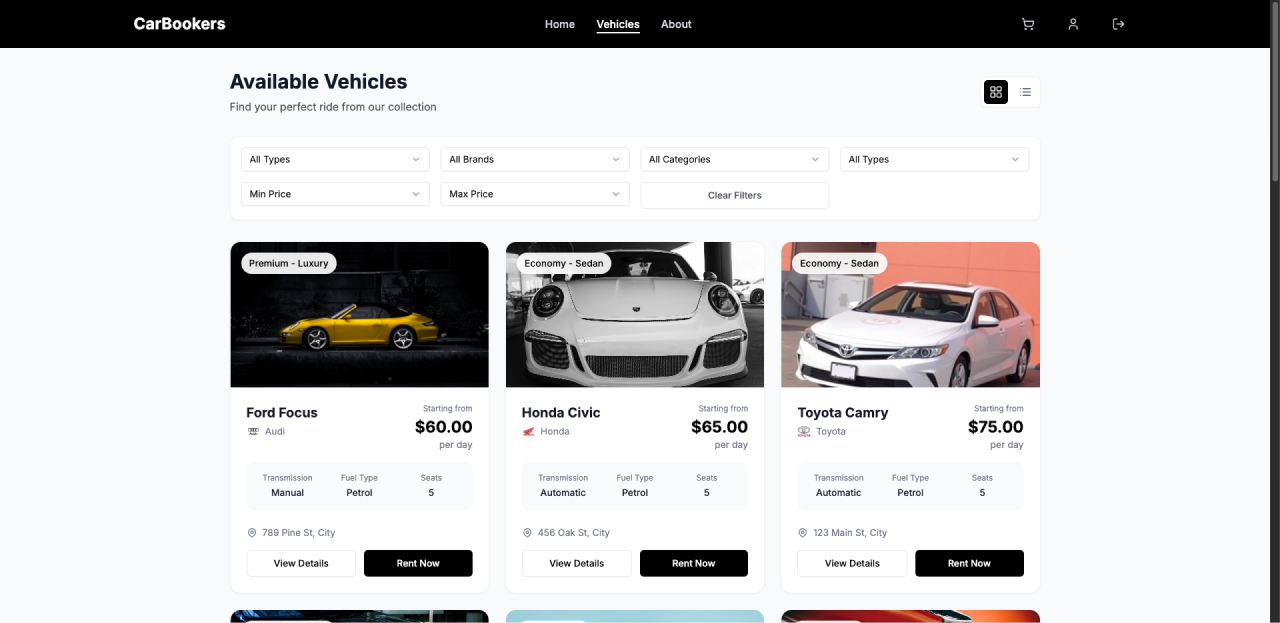Click the Honda brand logo icon
Viewport: 1280px width, 623px height.
pos(528,431)
